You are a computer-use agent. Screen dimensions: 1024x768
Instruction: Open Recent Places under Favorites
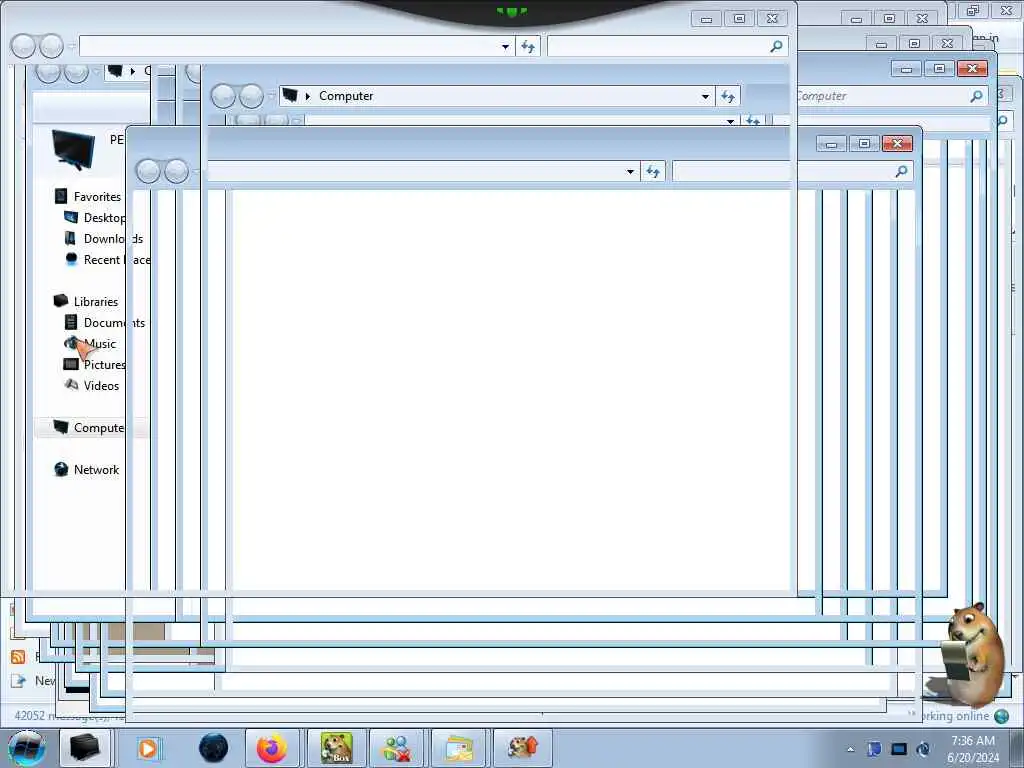coord(107,259)
